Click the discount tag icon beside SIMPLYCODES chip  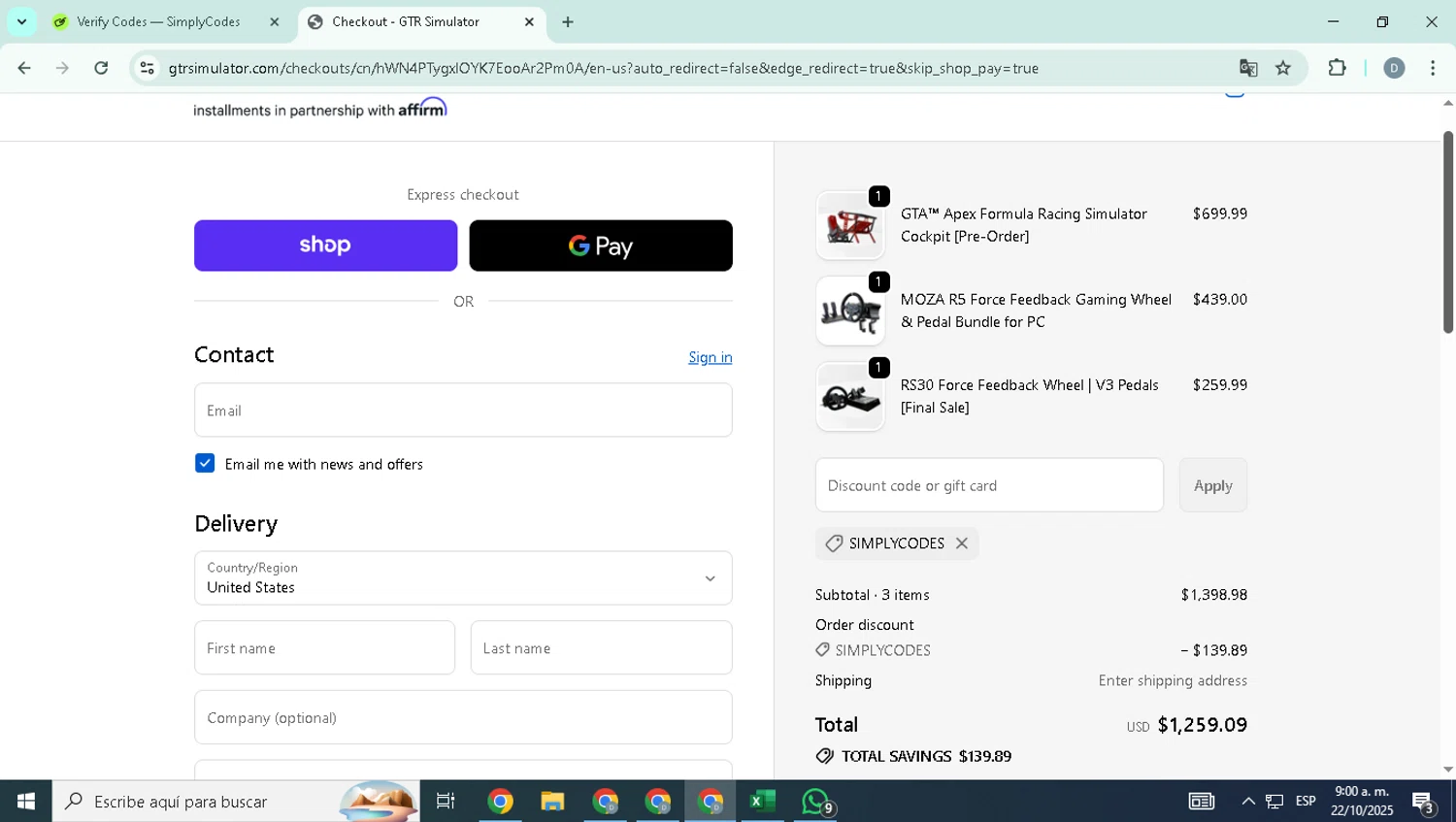coord(834,543)
